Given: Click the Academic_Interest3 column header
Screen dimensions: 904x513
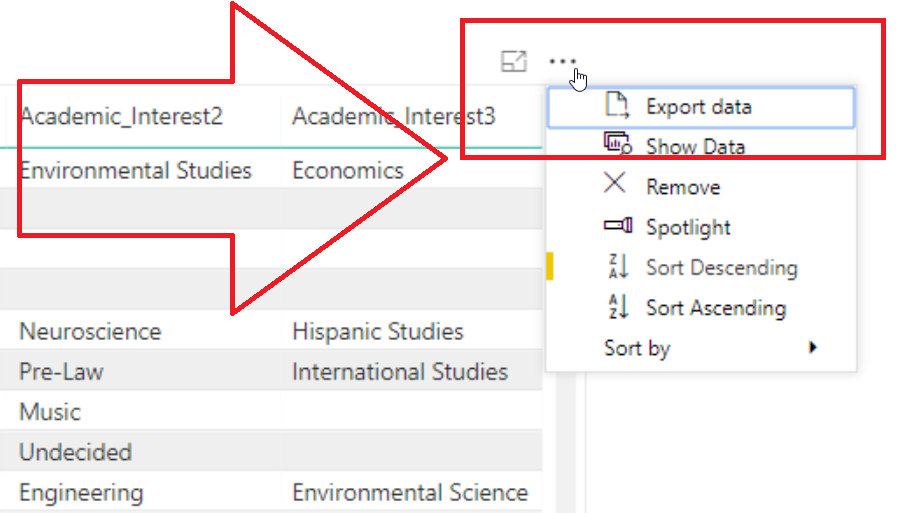Looking at the screenshot, I should (394, 116).
